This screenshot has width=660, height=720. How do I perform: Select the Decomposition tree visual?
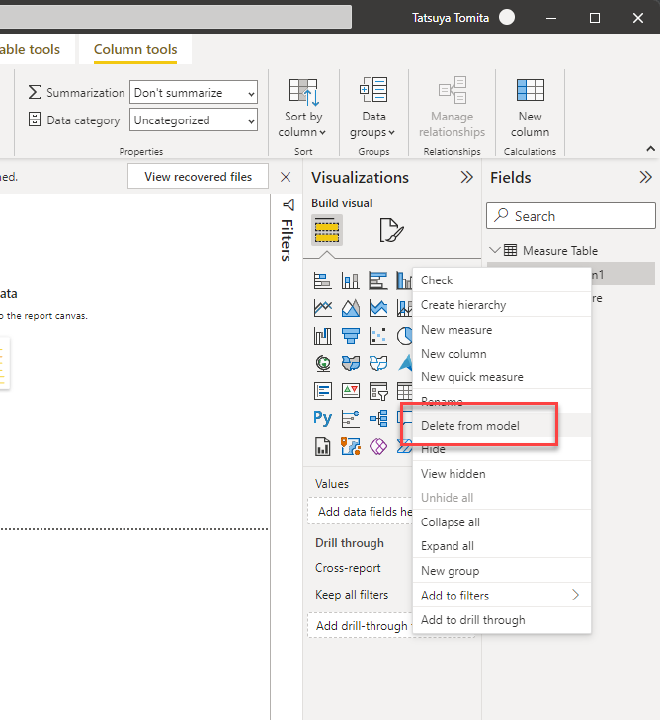tap(378, 418)
